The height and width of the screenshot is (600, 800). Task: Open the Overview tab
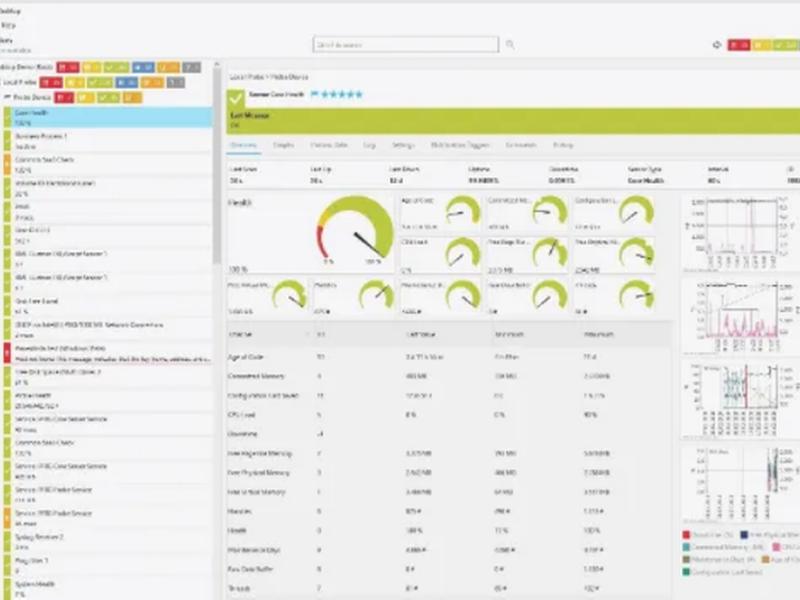click(243, 145)
